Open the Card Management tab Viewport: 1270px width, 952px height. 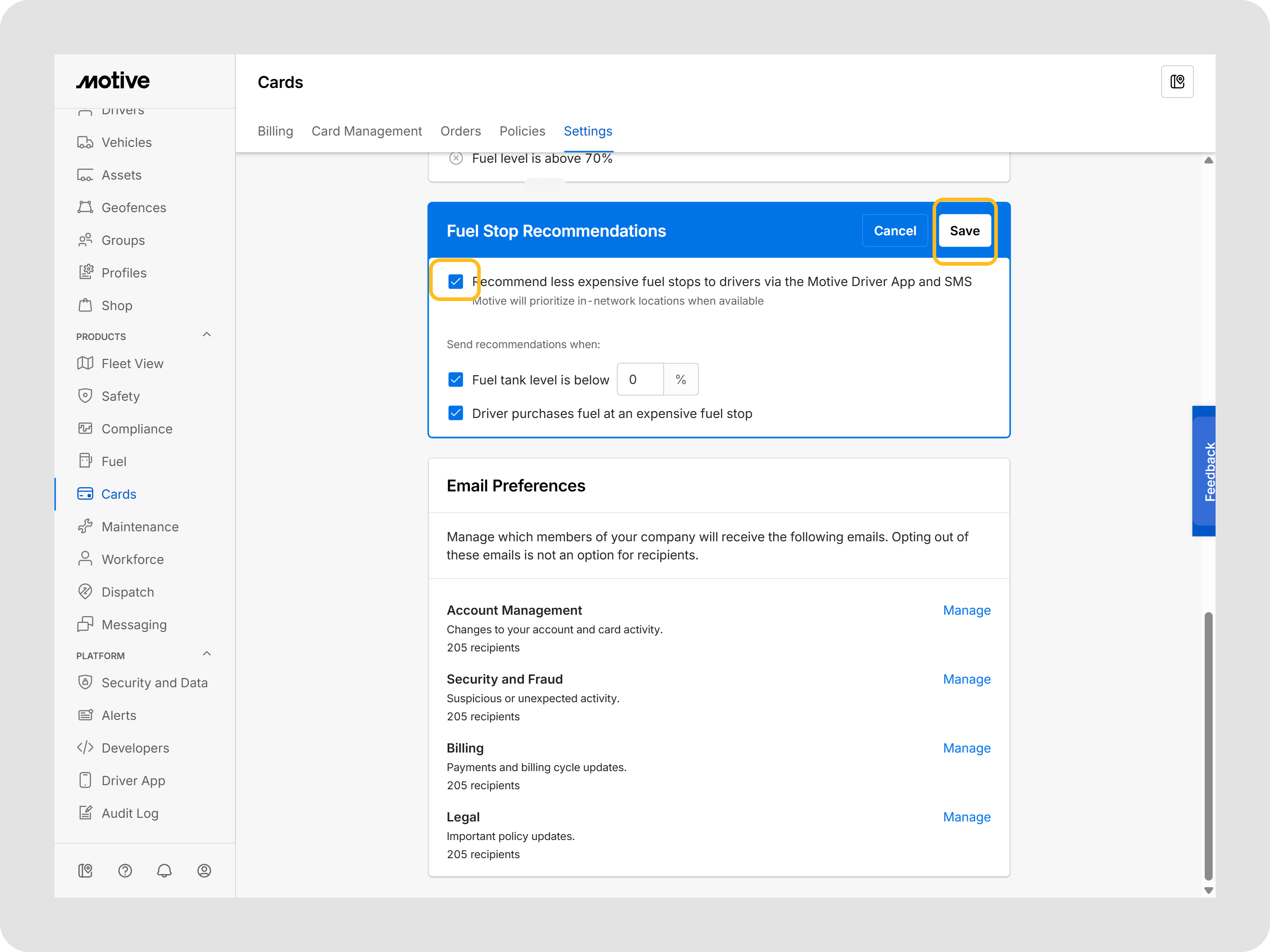366,131
